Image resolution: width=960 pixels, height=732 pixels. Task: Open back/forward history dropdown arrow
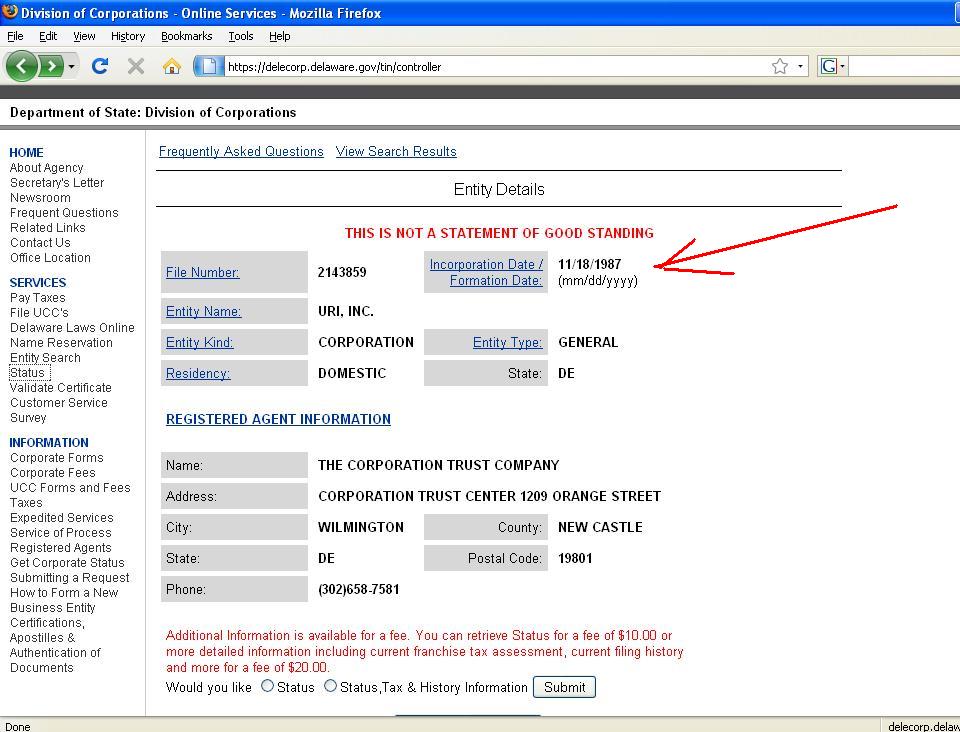pyautogui.click(x=72, y=66)
